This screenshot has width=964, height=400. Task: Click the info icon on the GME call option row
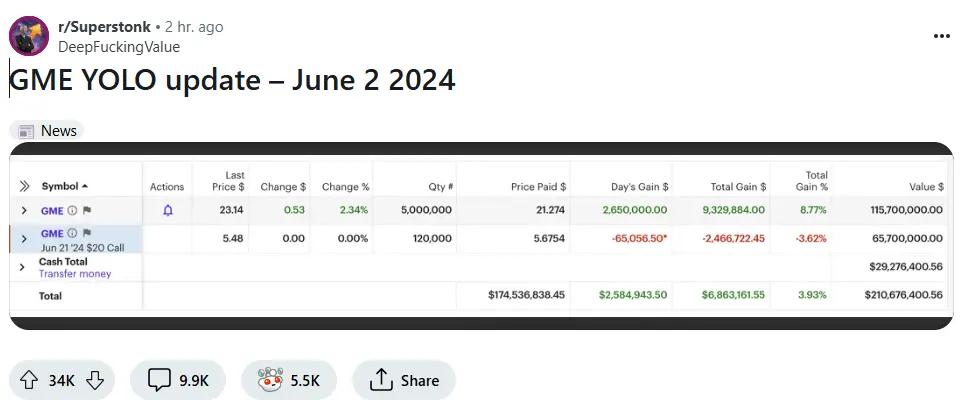pyautogui.click(x=72, y=233)
